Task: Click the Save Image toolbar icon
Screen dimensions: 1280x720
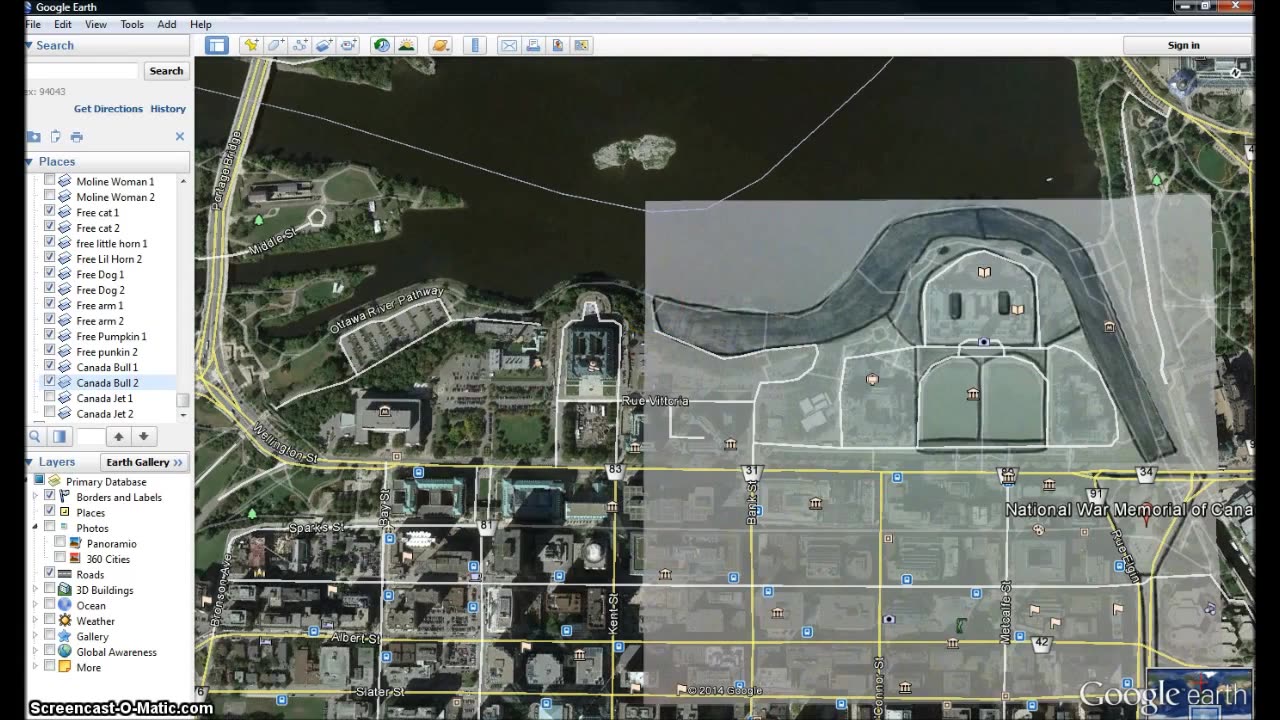Action: [x=557, y=45]
